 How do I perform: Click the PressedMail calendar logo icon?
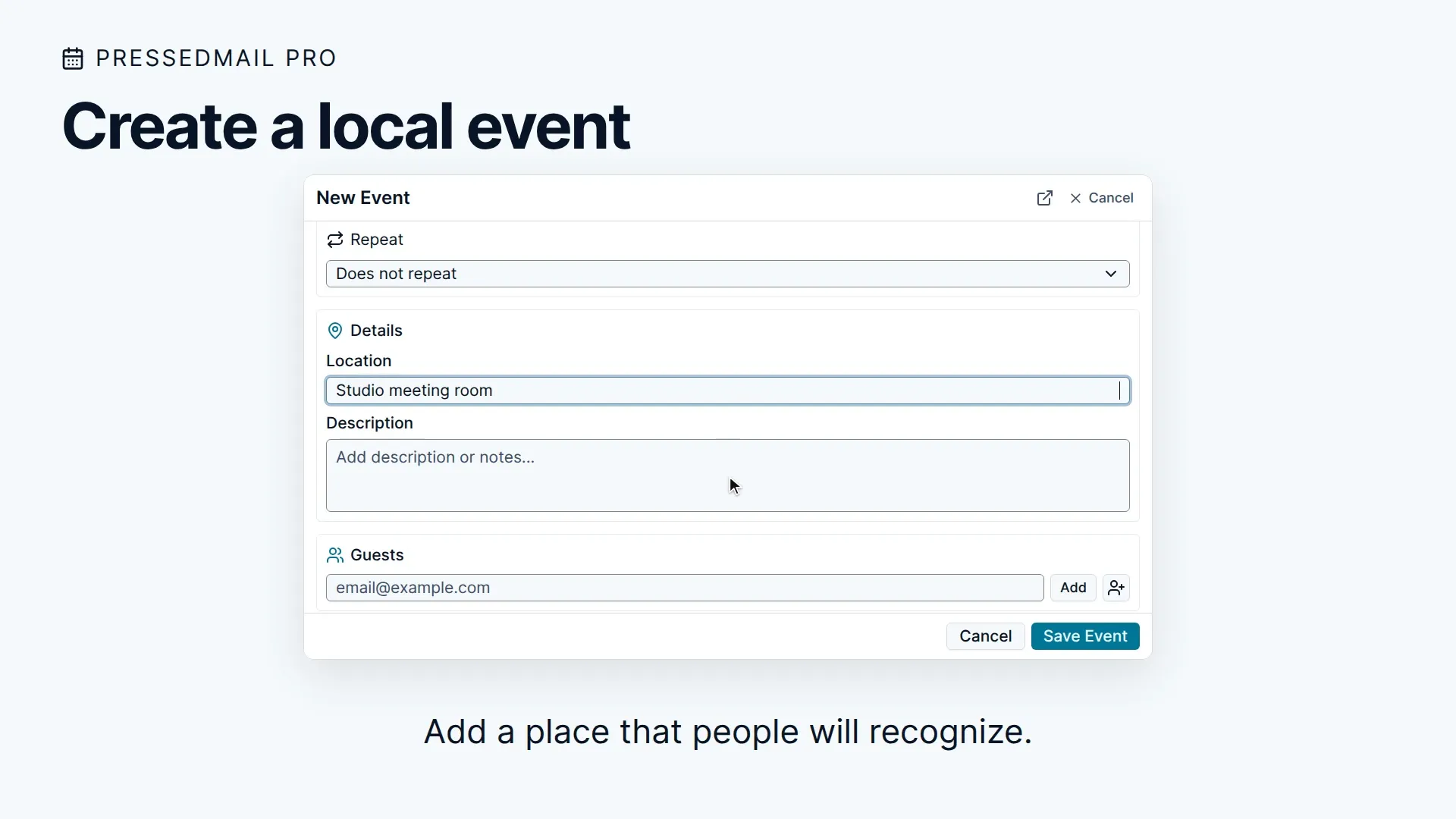click(x=73, y=58)
